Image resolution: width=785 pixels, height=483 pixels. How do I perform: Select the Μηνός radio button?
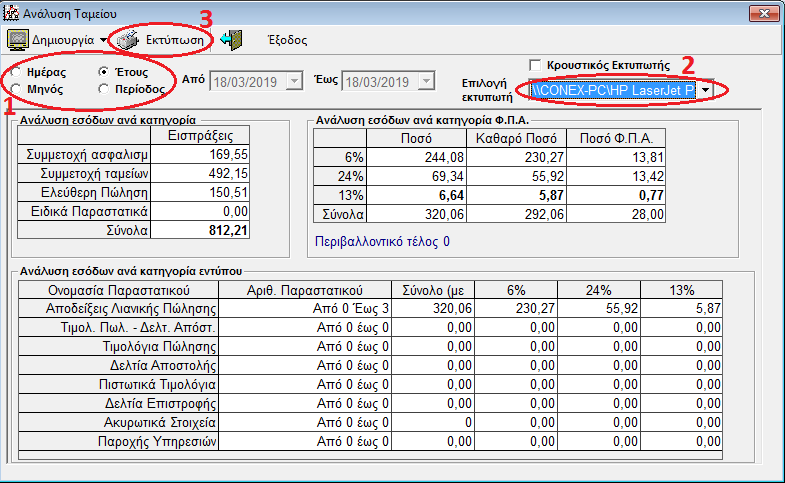tap(16, 89)
